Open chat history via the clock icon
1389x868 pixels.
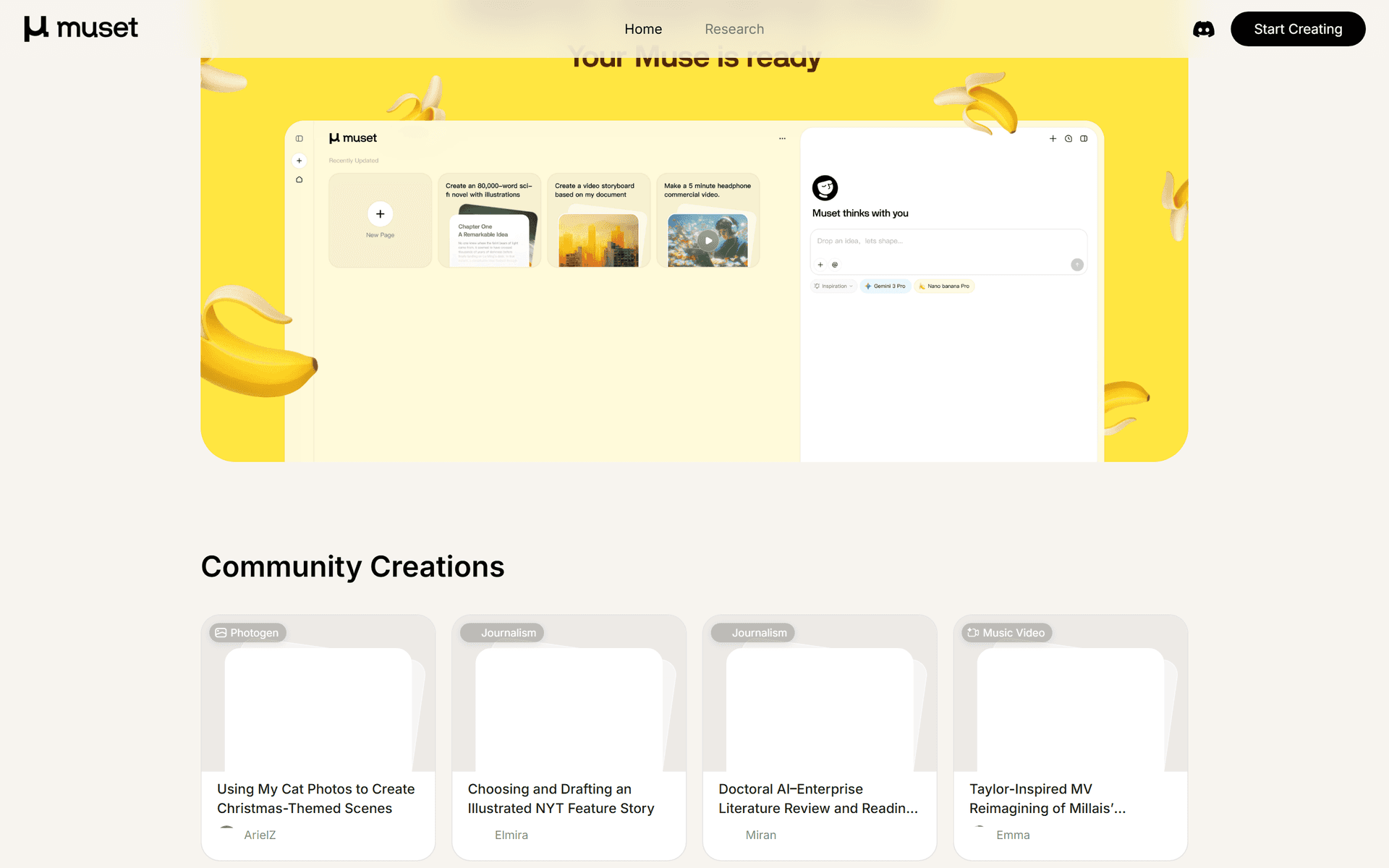point(1069,138)
